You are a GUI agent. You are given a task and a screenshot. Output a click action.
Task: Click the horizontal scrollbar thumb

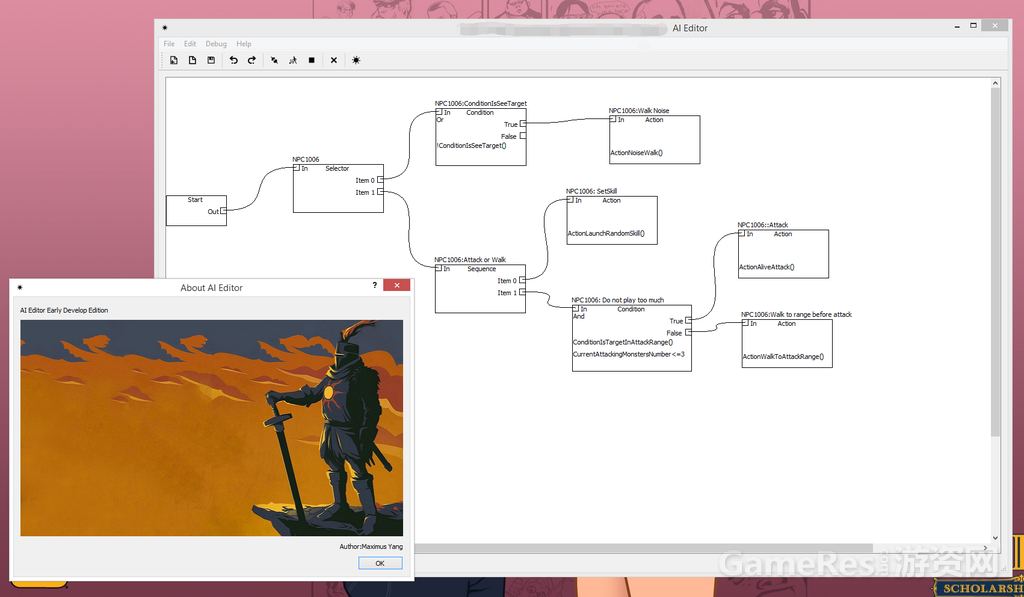(643, 547)
